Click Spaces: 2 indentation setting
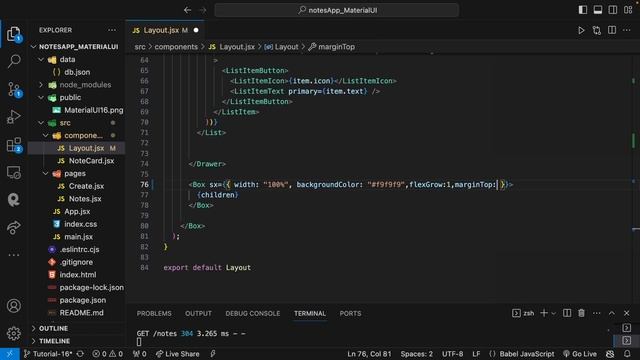640x360 pixels. (416, 354)
